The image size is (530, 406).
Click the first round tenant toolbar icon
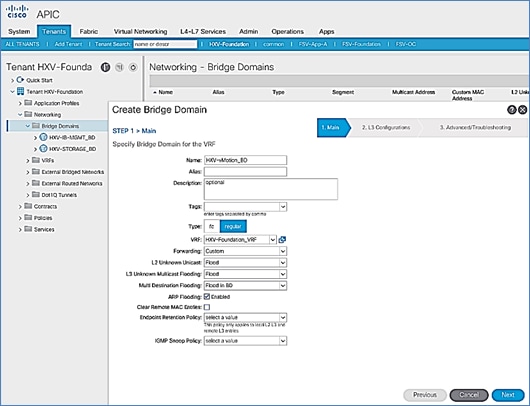coord(105,67)
